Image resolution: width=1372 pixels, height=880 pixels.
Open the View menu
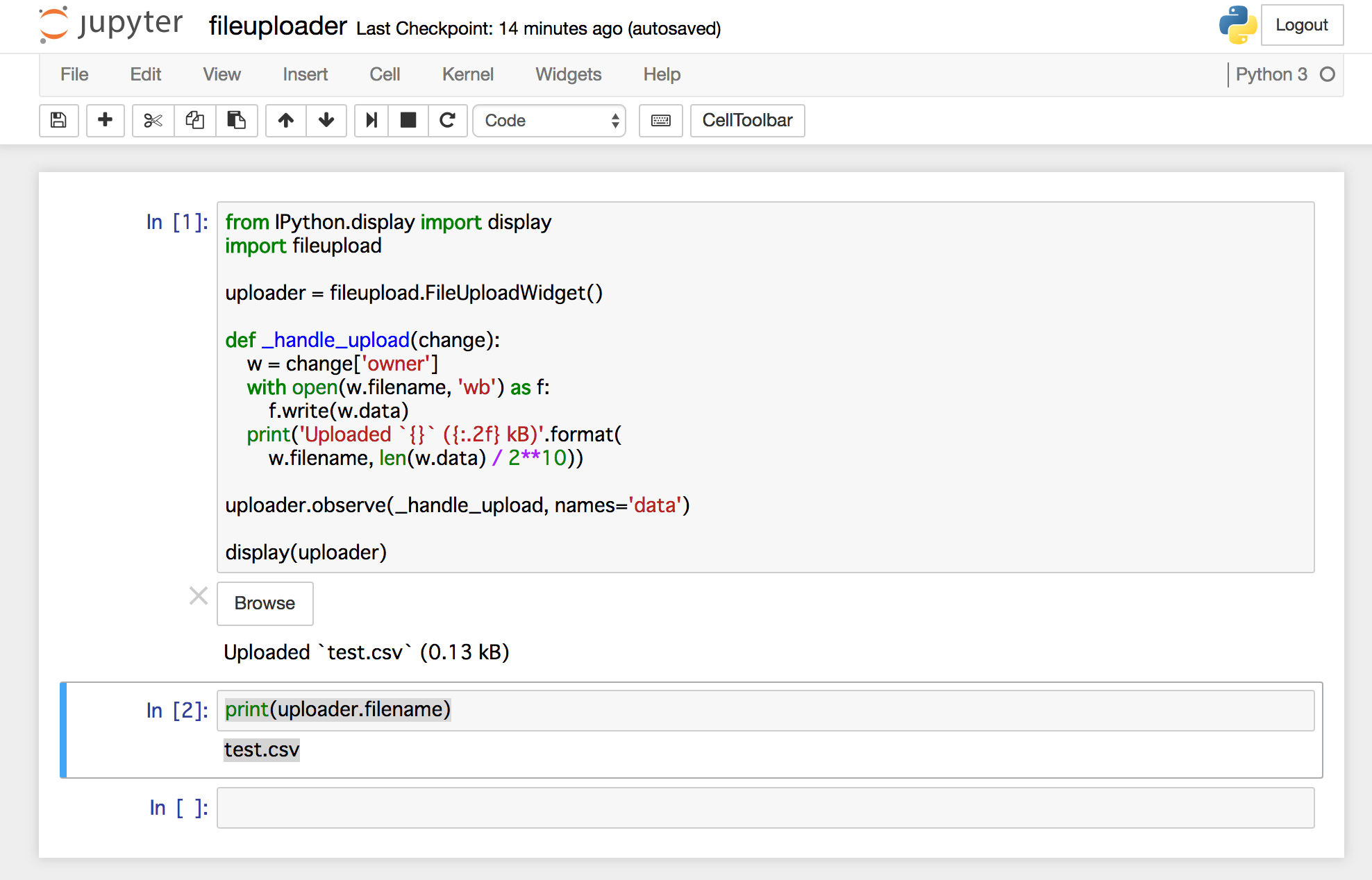click(x=222, y=74)
